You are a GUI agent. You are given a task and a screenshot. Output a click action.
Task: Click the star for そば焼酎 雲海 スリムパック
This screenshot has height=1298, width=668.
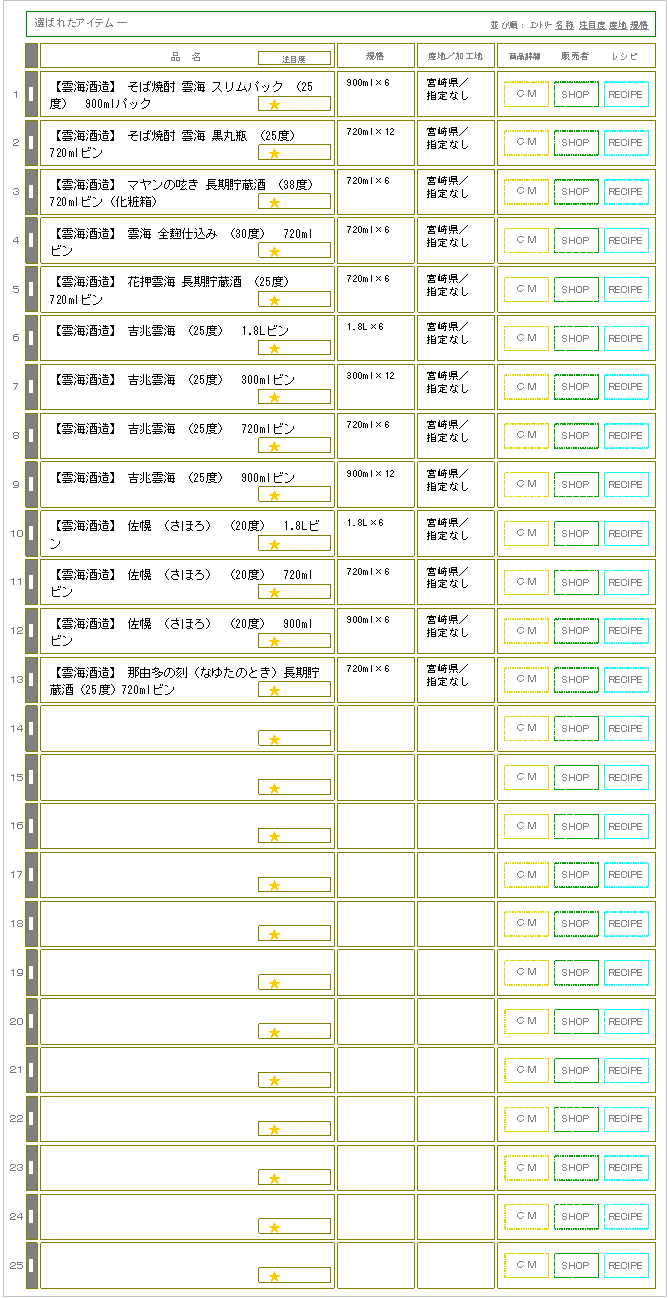[274, 104]
